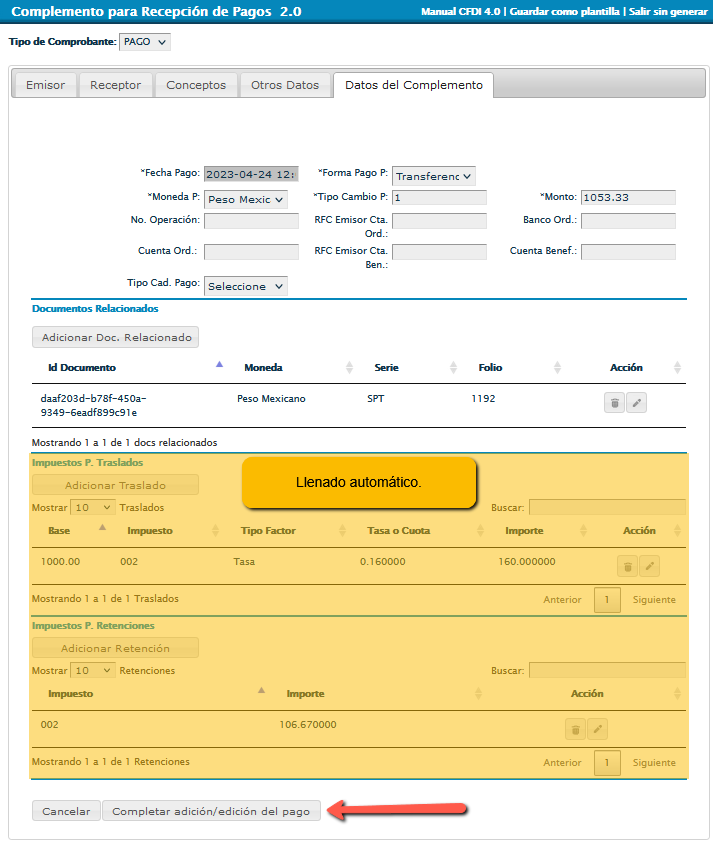Delete the traslado row with base 1000.00
713x842 pixels.
pyautogui.click(x=627, y=567)
